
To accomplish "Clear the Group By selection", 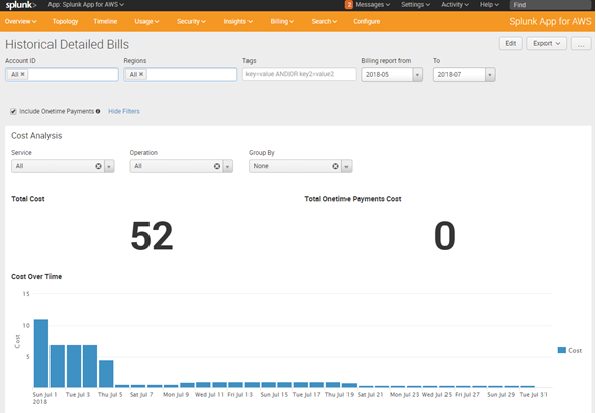I will click(336, 166).
